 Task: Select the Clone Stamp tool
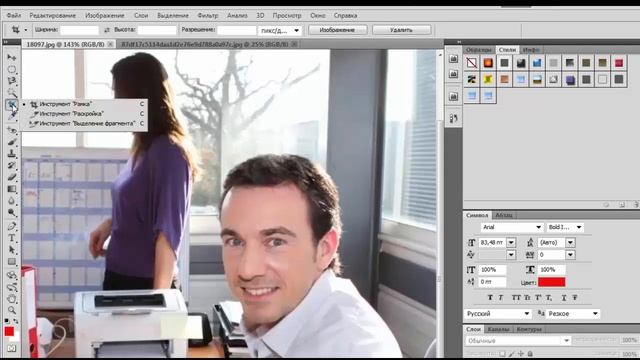(x=11, y=154)
